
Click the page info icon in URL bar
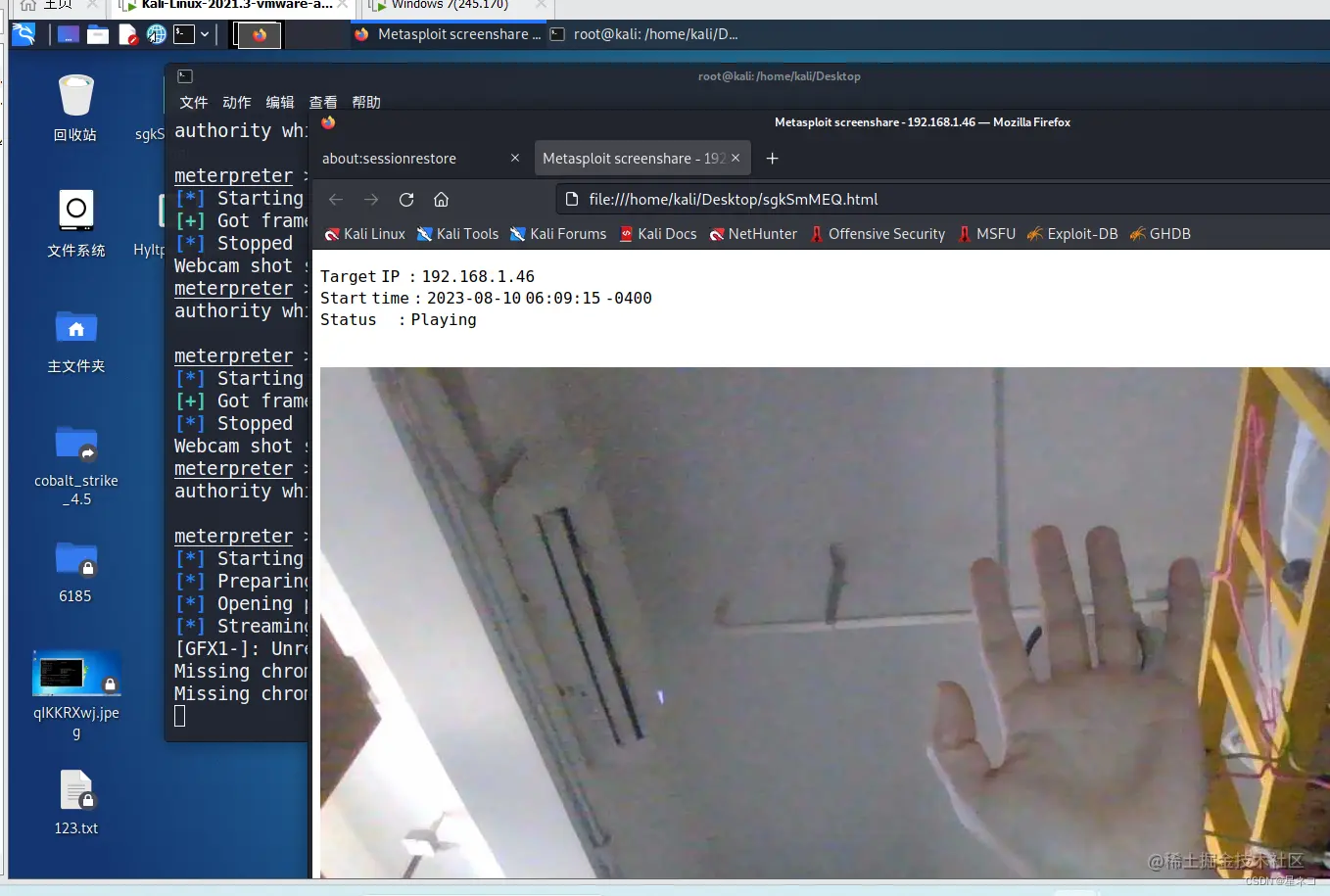[x=572, y=200]
